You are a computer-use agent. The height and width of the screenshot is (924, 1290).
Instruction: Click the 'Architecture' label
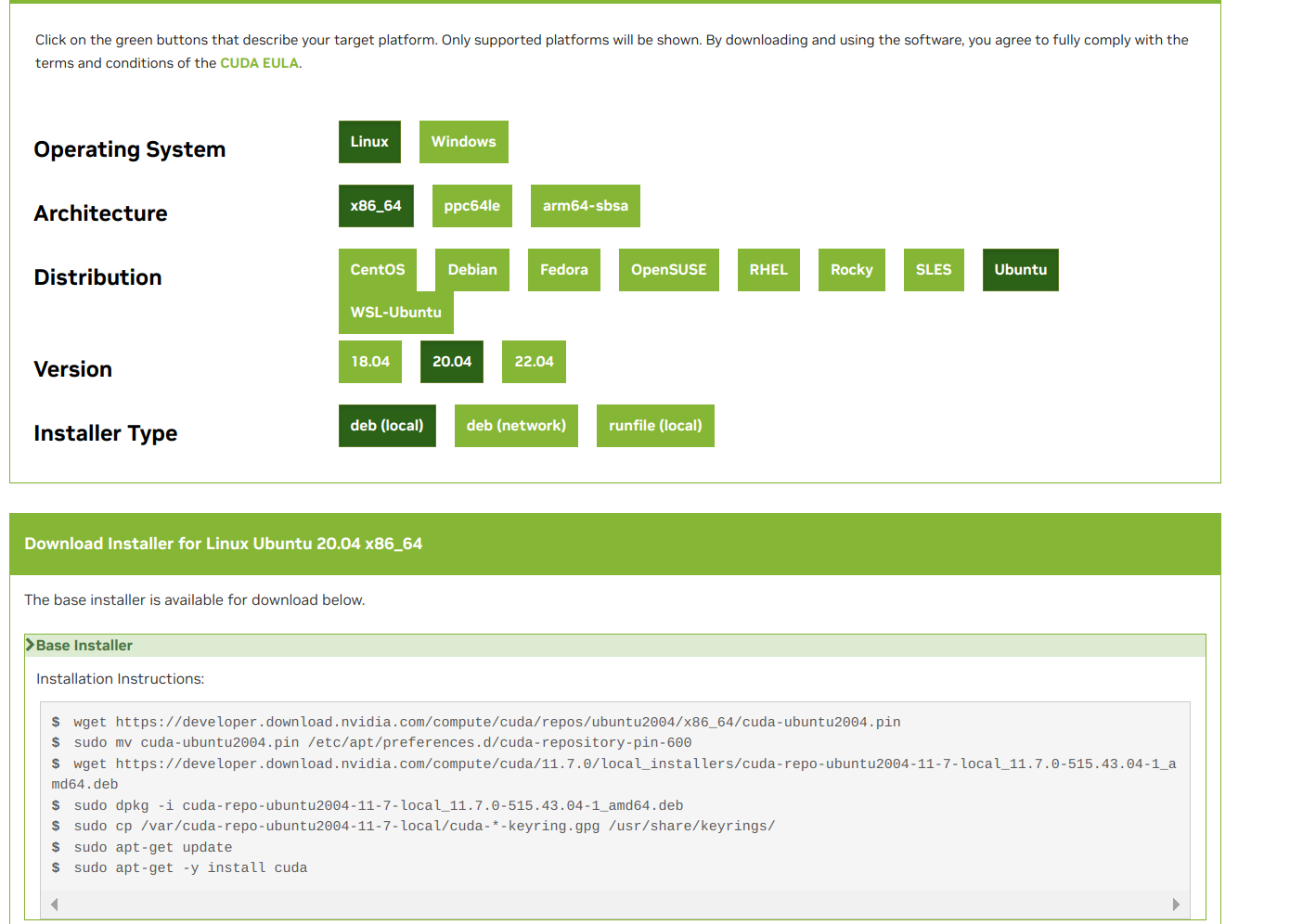100,213
